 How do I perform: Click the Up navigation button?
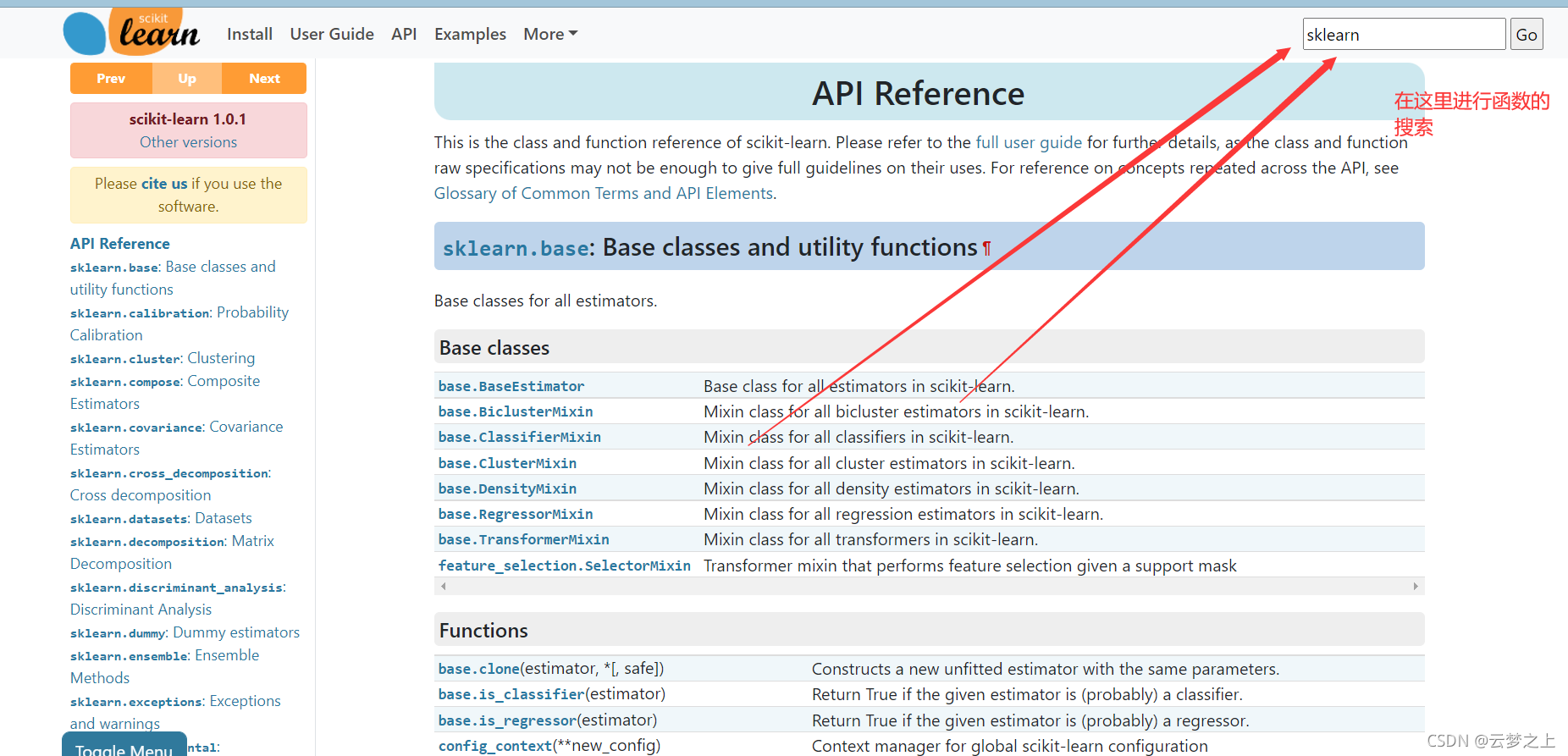[x=187, y=79]
